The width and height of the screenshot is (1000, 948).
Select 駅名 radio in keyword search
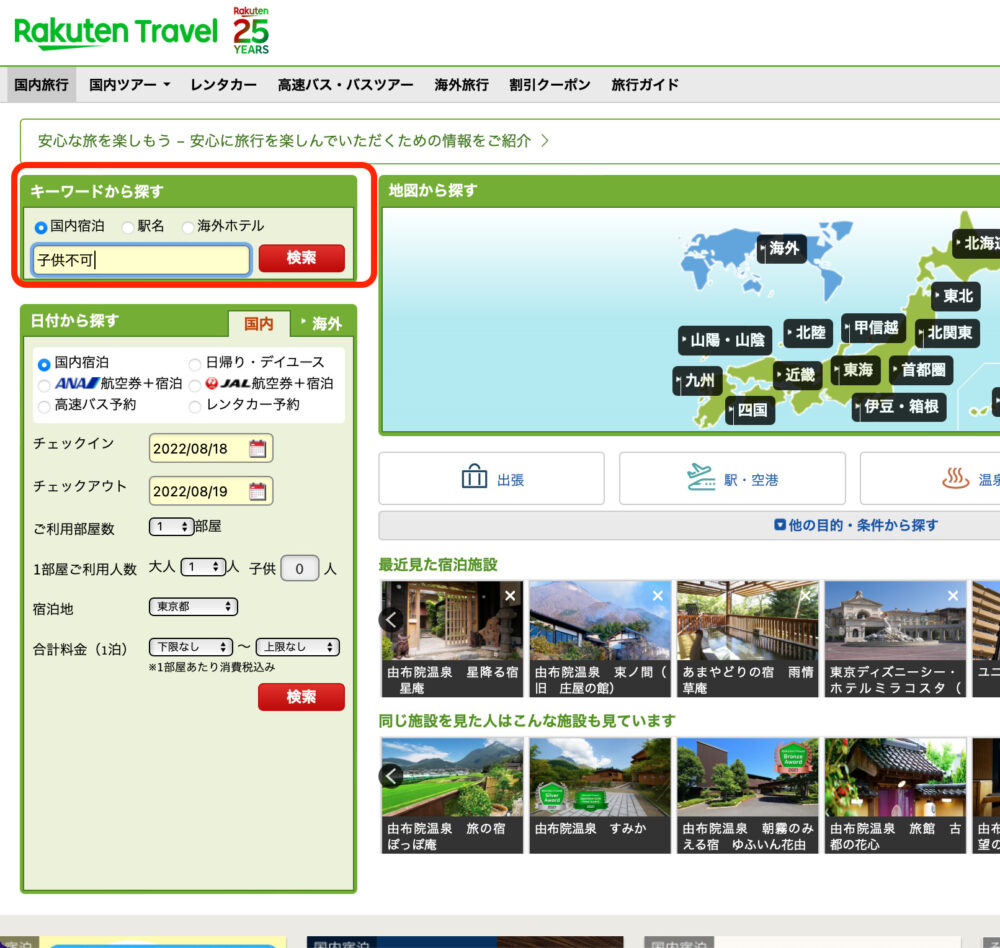pos(128,227)
